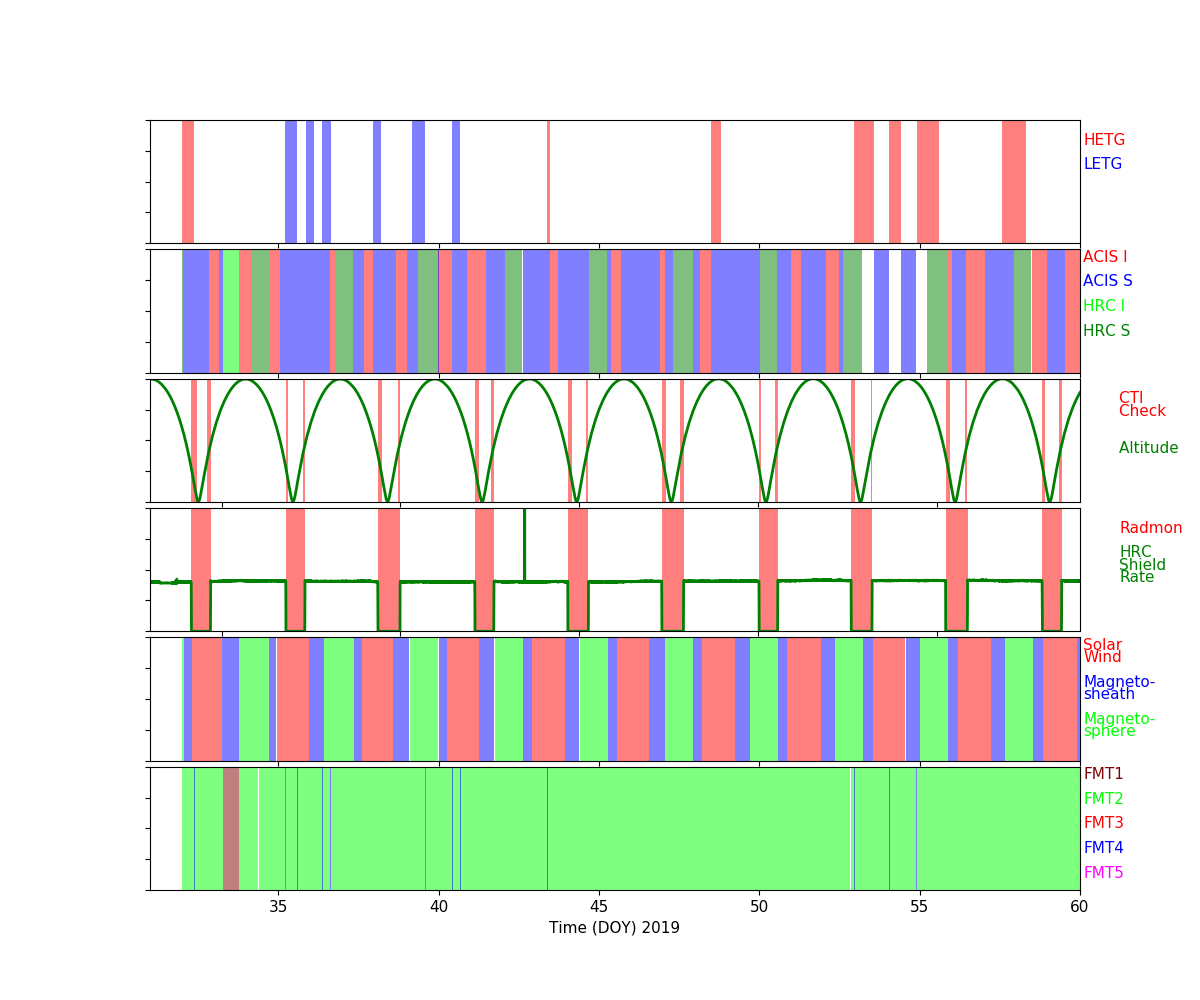This screenshot has height=1000, width=1200.
Task: Click the FMT4 legend label
Action: click(1104, 848)
